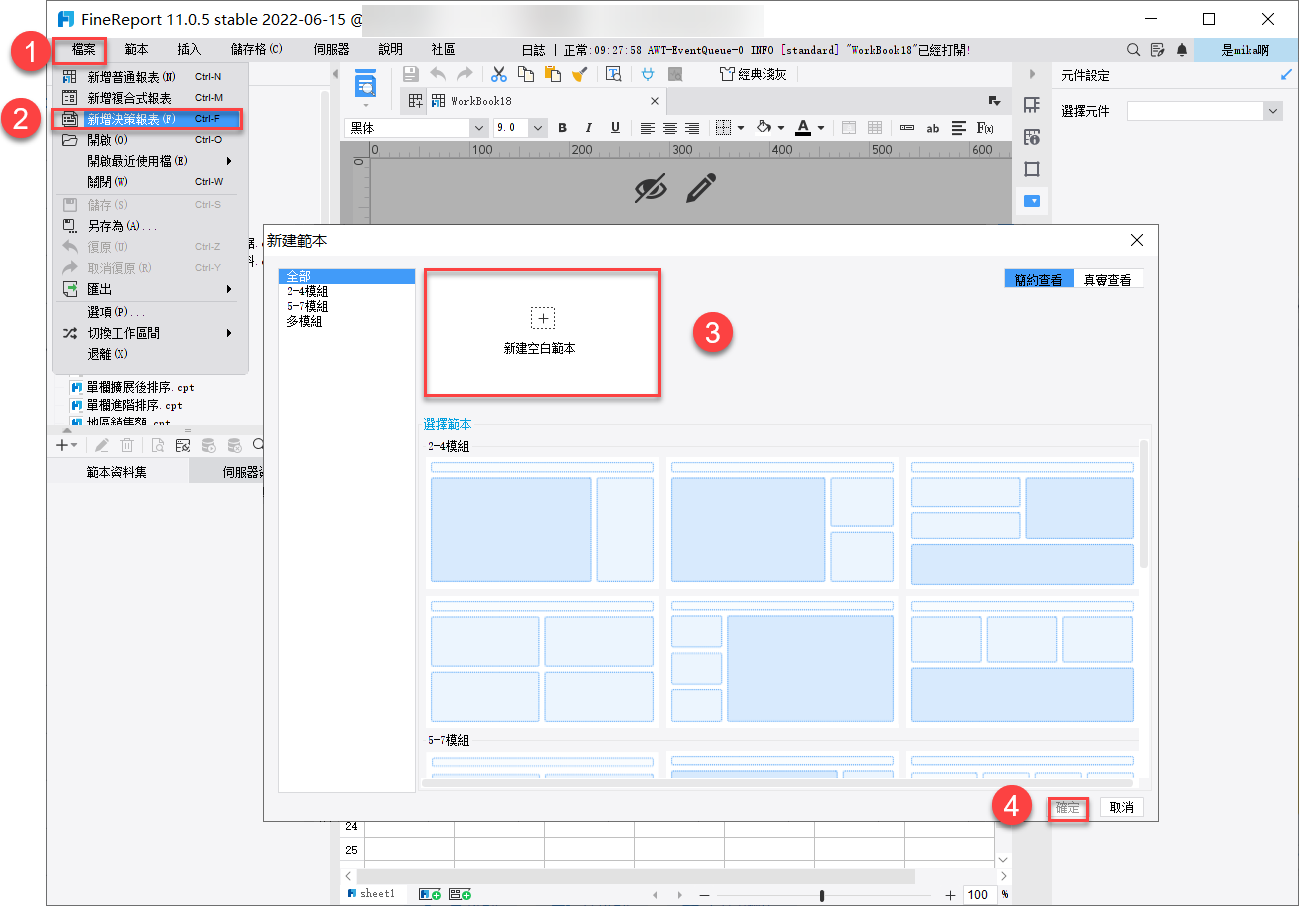Click the 取消 button in dialog

[1121, 808]
